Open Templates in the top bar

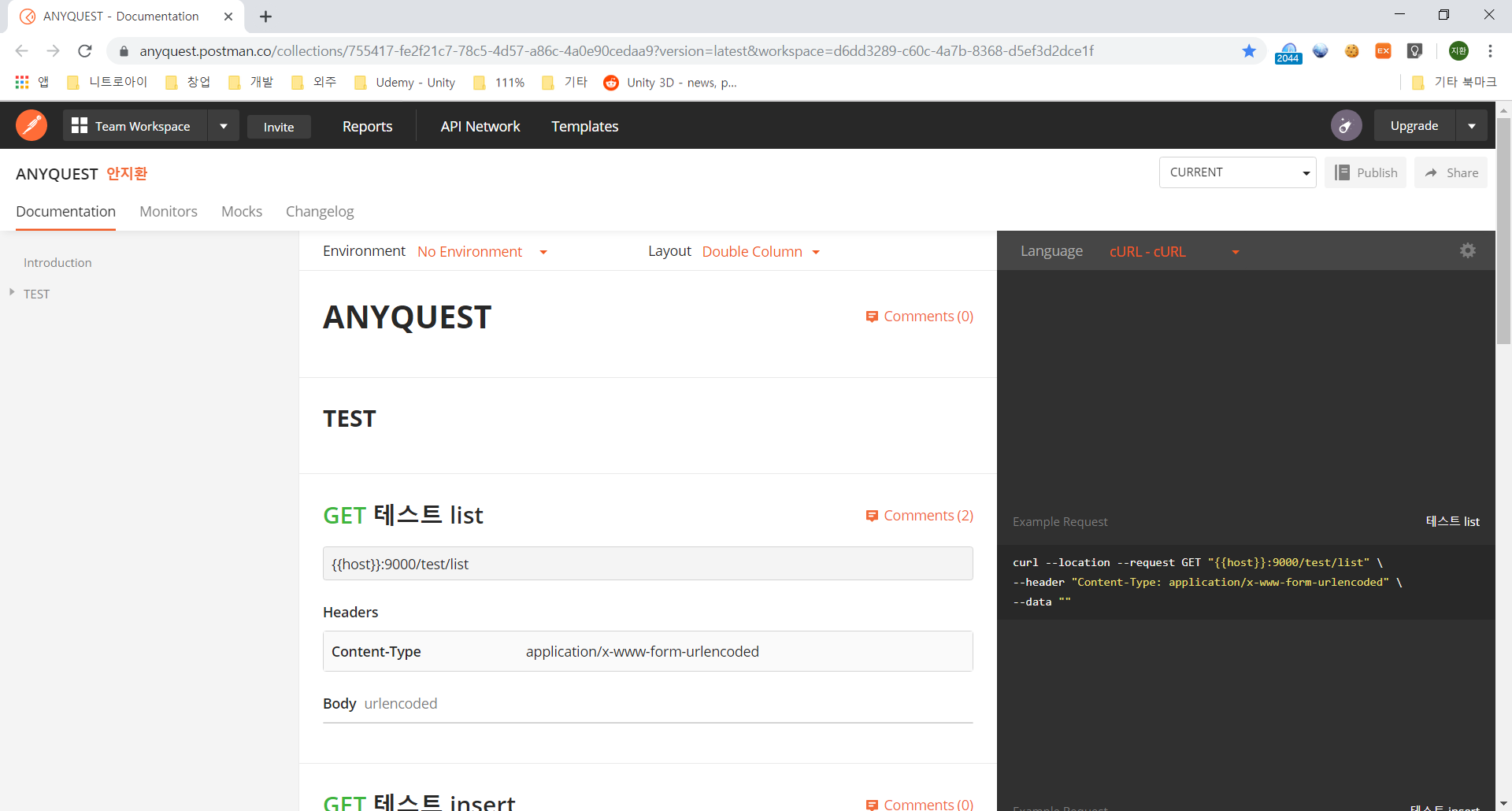pyautogui.click(x=584, y=126)
